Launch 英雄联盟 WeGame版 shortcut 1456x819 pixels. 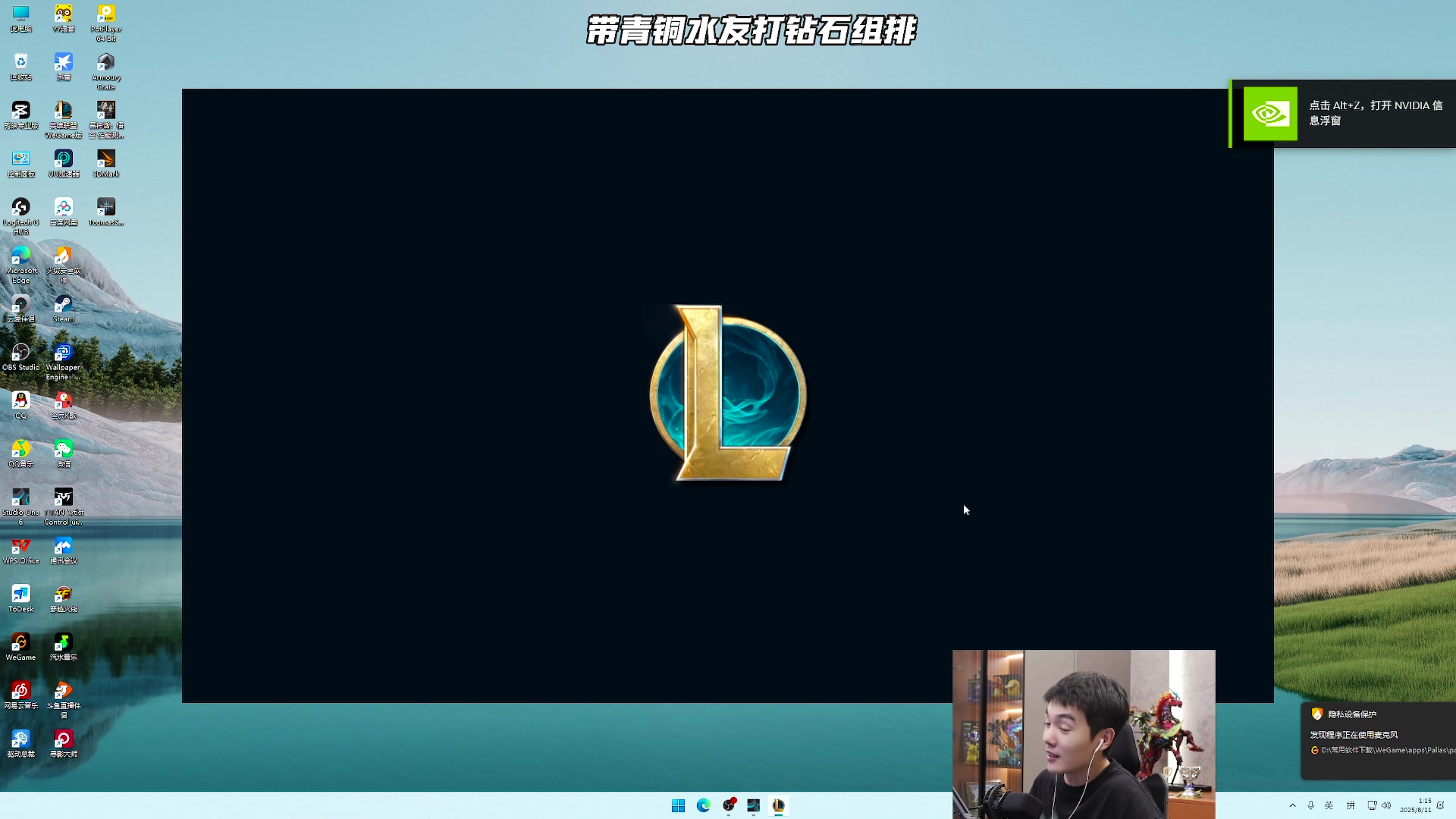[64, 120]
